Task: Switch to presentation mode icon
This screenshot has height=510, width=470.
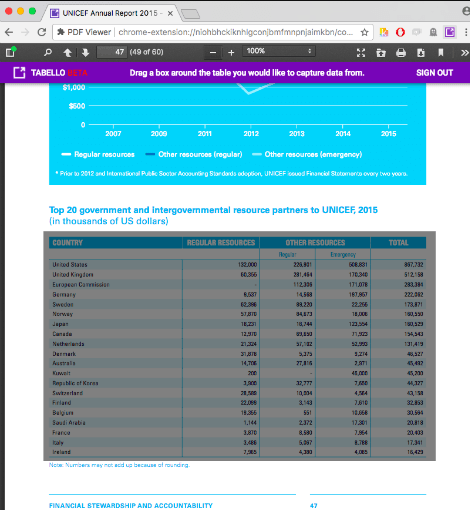Action: (x=361, y=53)
